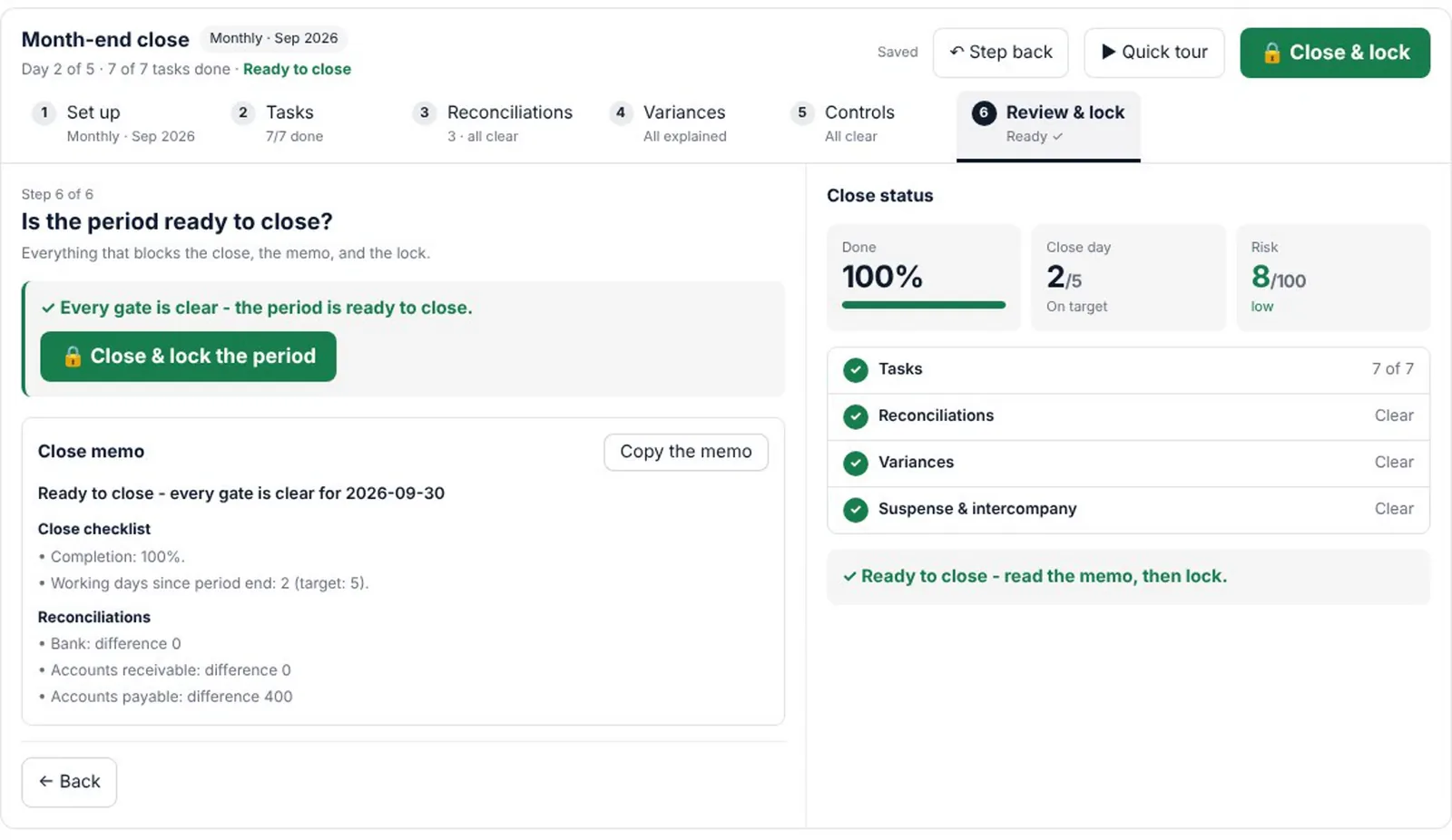Click the step 3 number badge
This screenshot has height=840, width=1452.
(424, 112)
